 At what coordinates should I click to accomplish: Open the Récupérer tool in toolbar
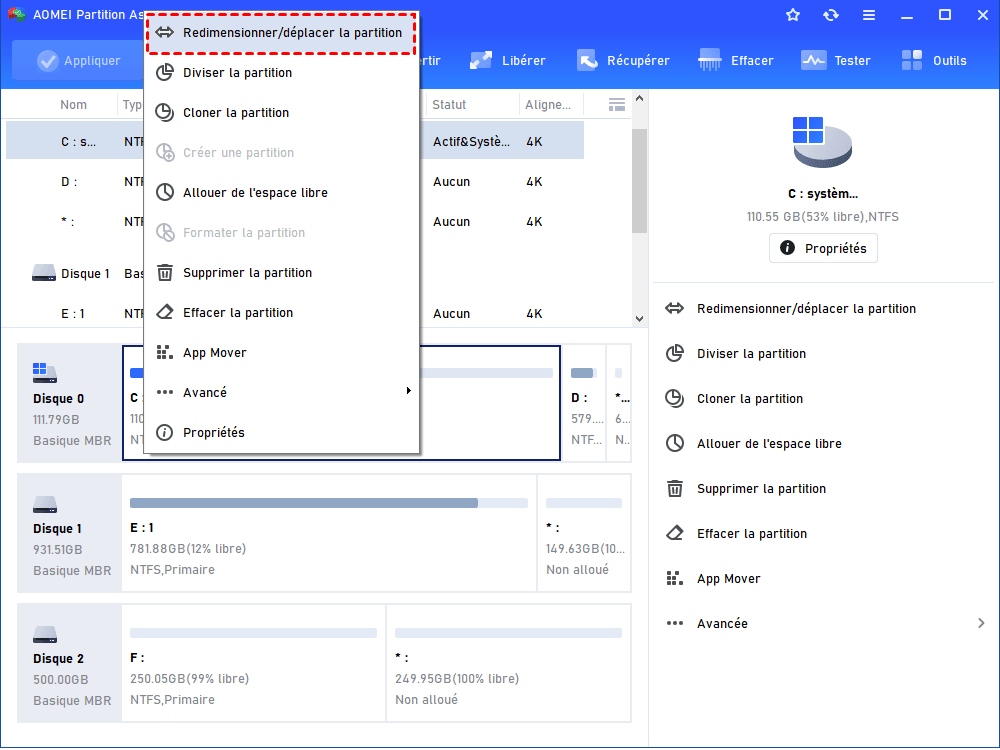point(623,61)
